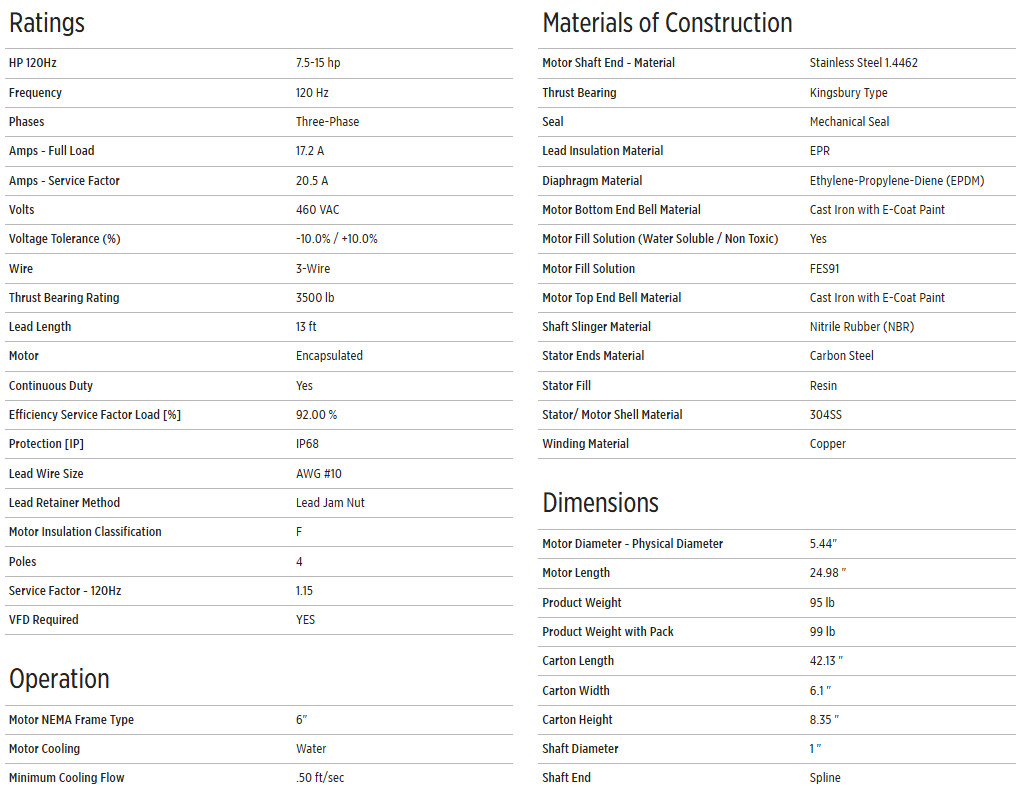Click the Product Weight with Pack label

click(608, 632)
